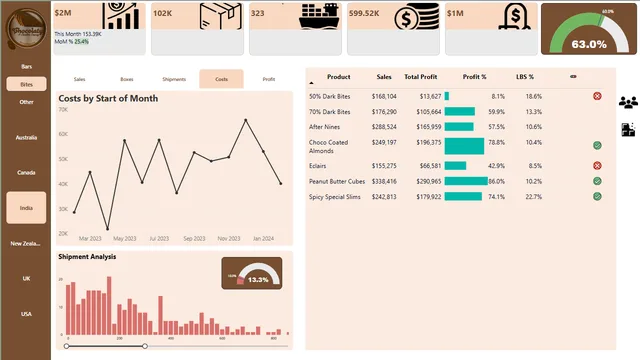Switch to the Profit tab

coord(269,79)
